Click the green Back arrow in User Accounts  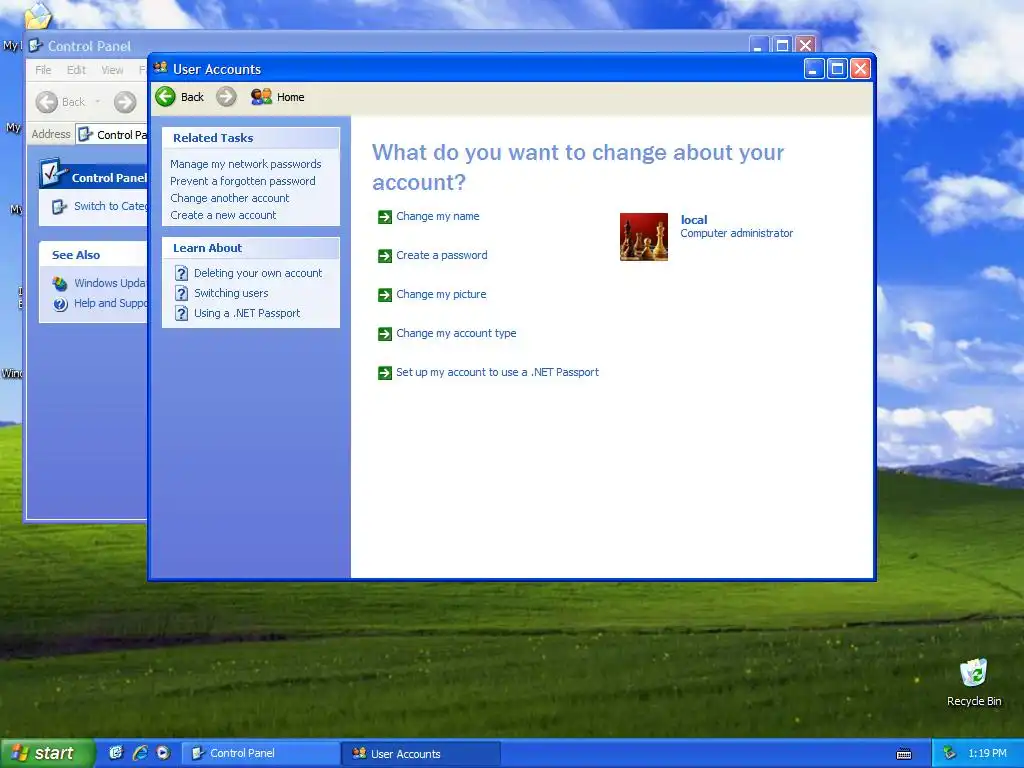point(165,97)
